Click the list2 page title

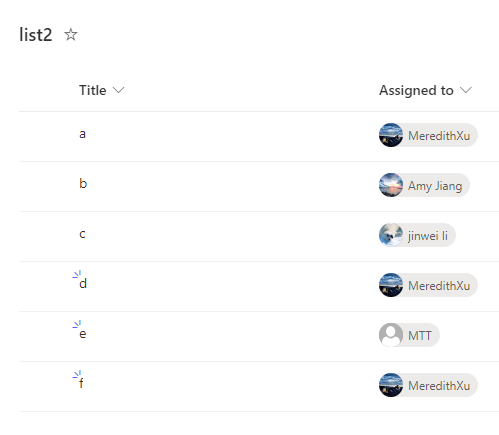(36, 35)
